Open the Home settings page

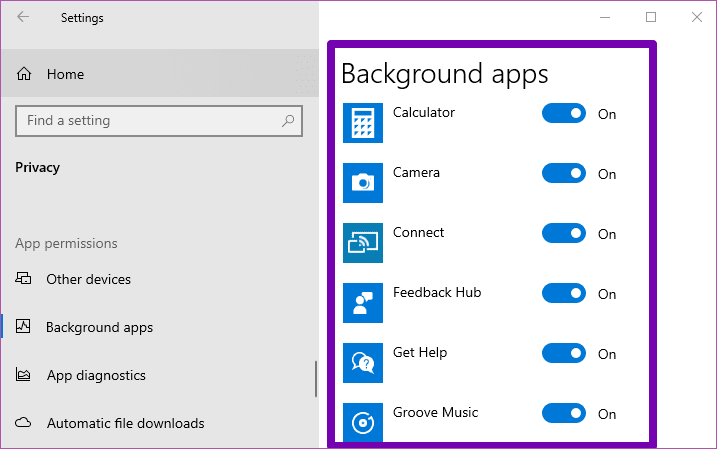point(160,74)
